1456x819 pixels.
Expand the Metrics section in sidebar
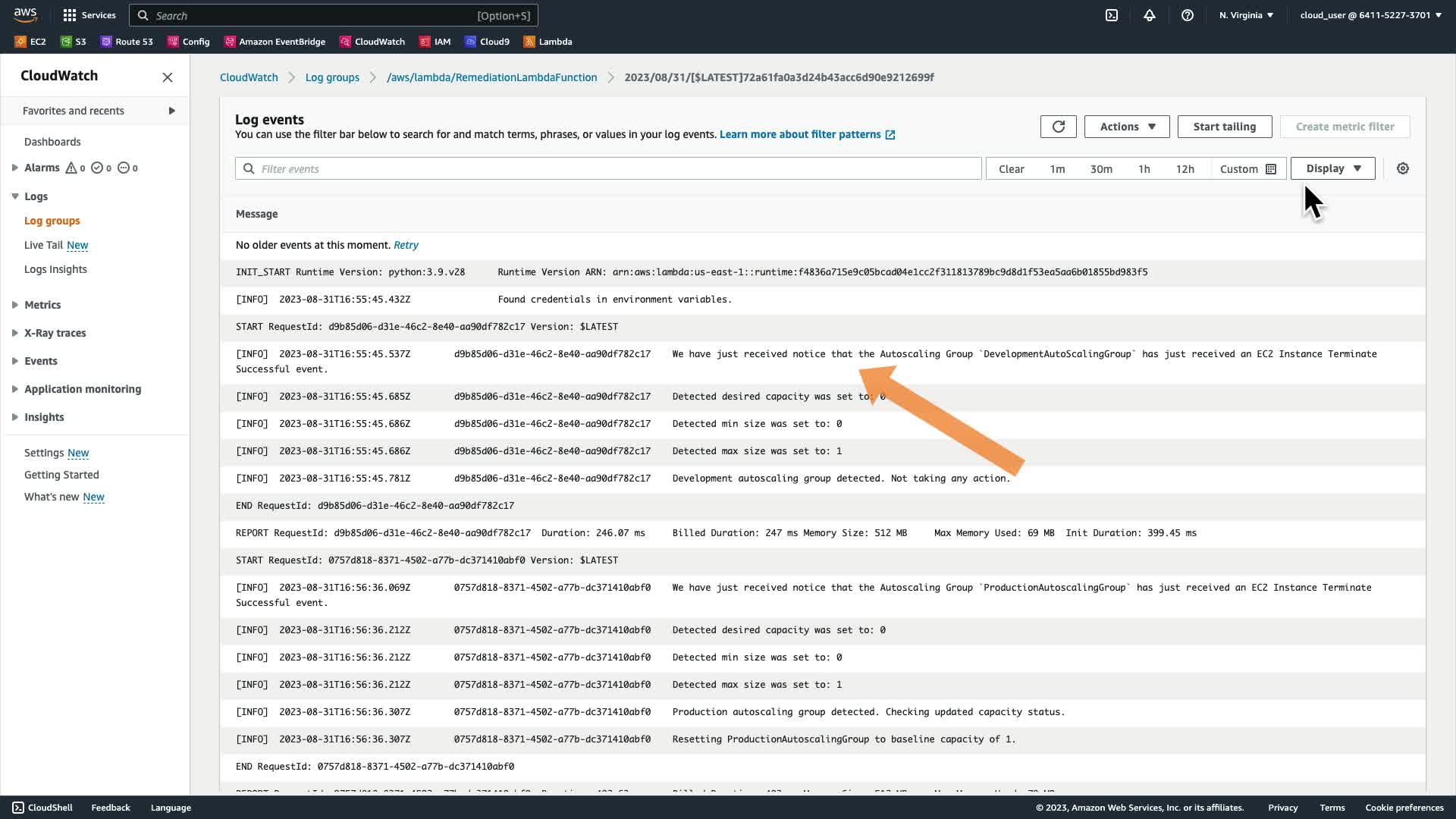[x=42, y=305]
